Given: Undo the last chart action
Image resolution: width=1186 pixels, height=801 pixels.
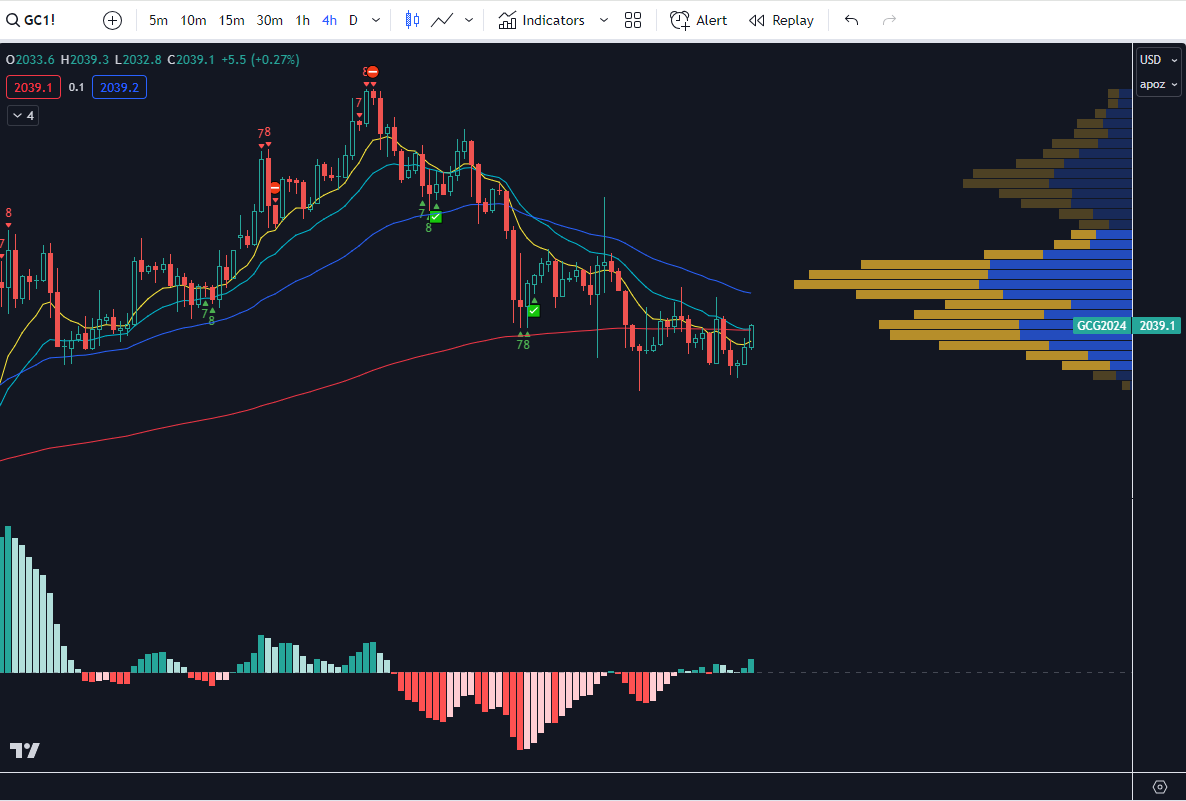Looking at the screenshot, I should click(852, 20).
